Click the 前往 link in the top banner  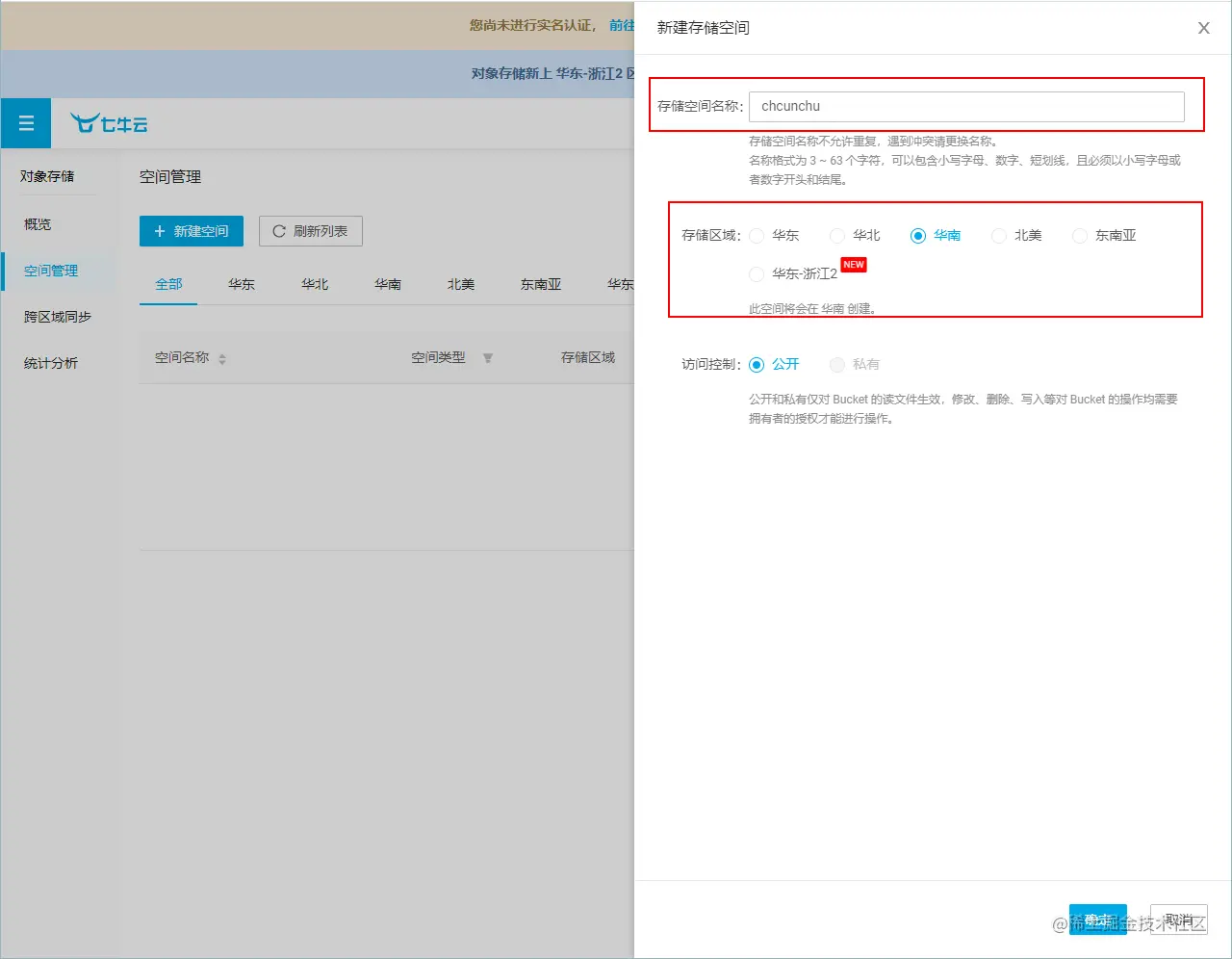pyautogui.click(x=622, y=25)
